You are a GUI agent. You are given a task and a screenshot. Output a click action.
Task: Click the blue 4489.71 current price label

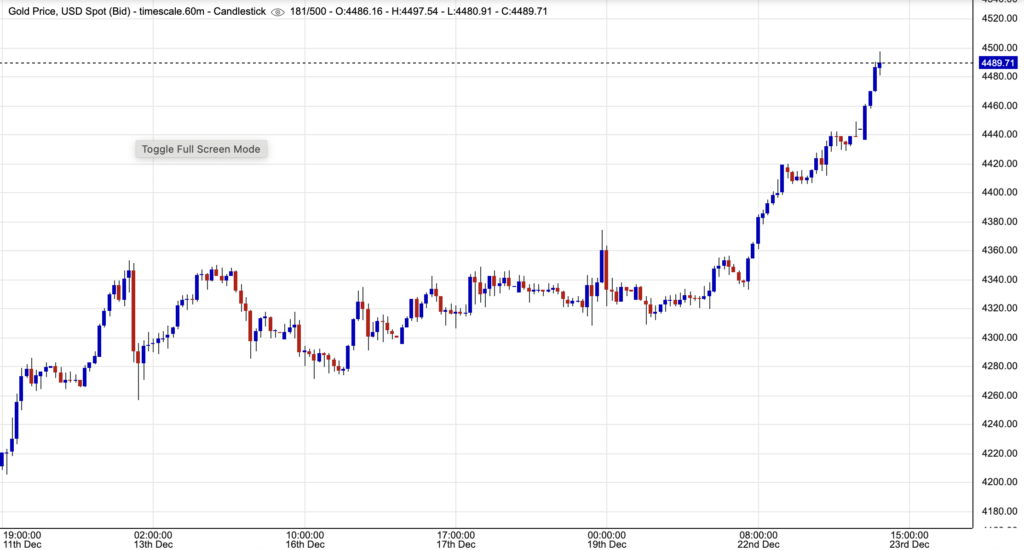tap(998, 63)
